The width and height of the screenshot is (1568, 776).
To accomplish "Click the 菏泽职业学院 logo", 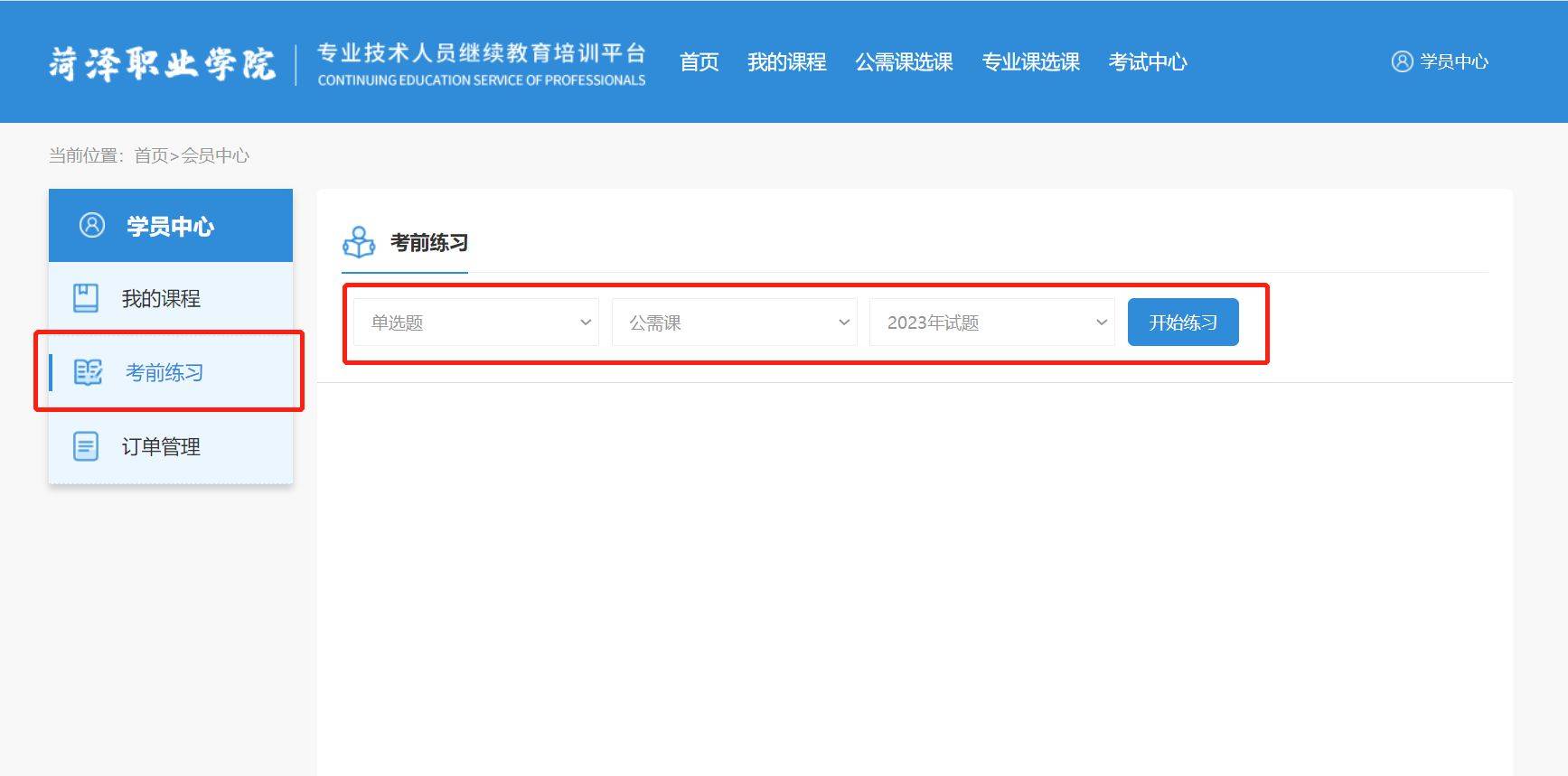I will pyautogui.click(x=162, y=64).
